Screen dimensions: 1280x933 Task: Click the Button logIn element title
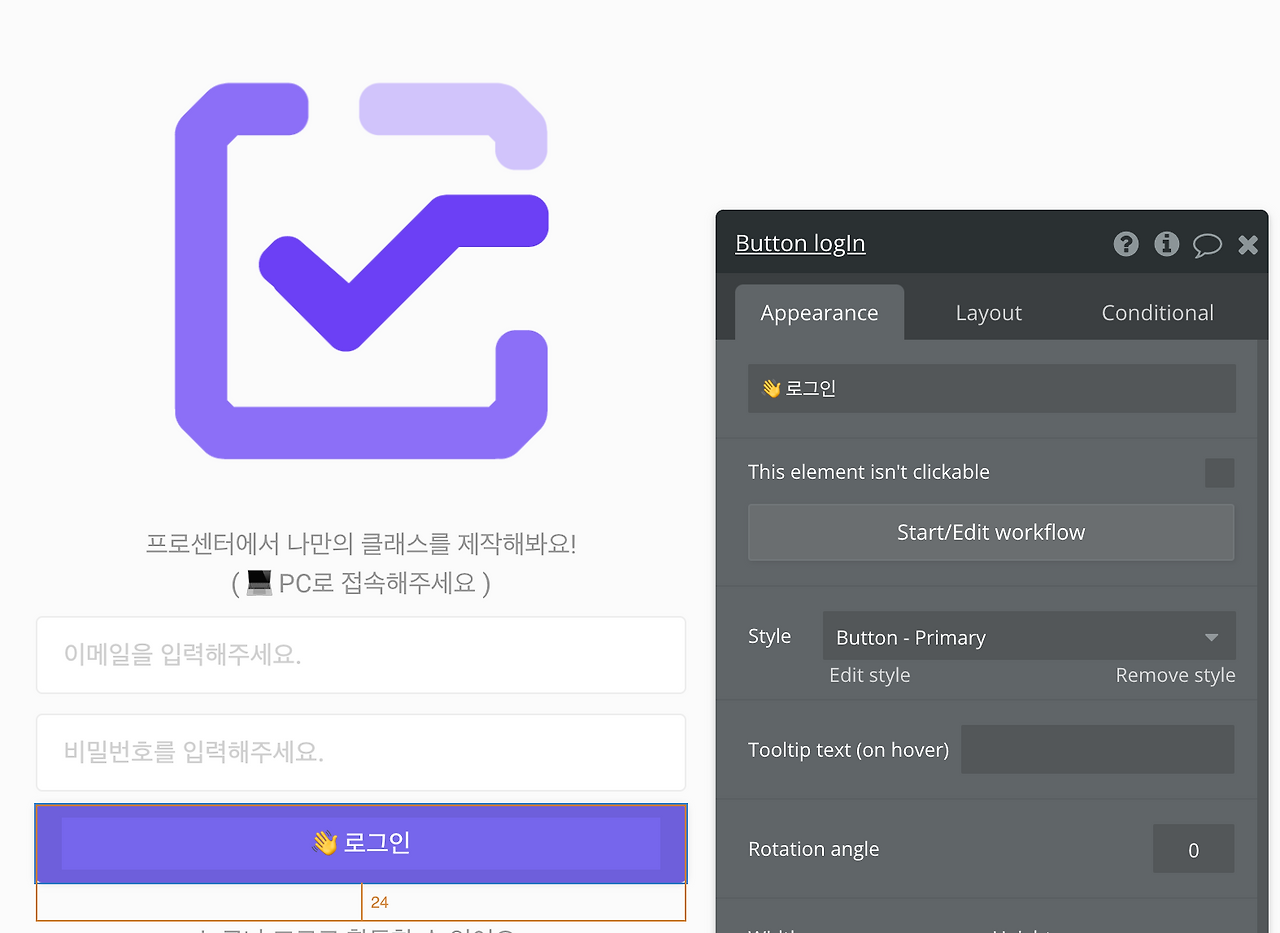pos(800,243)
